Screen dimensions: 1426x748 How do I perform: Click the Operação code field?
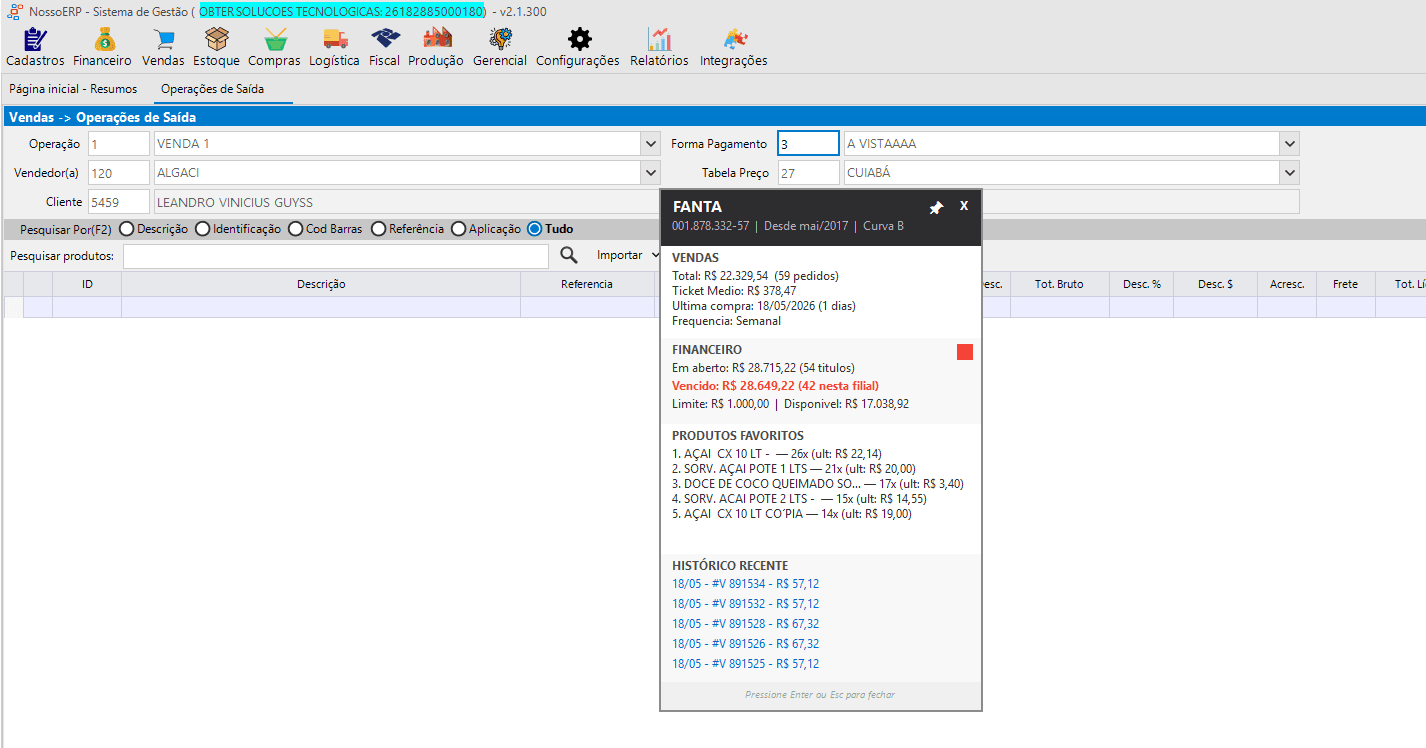(119, 144)
